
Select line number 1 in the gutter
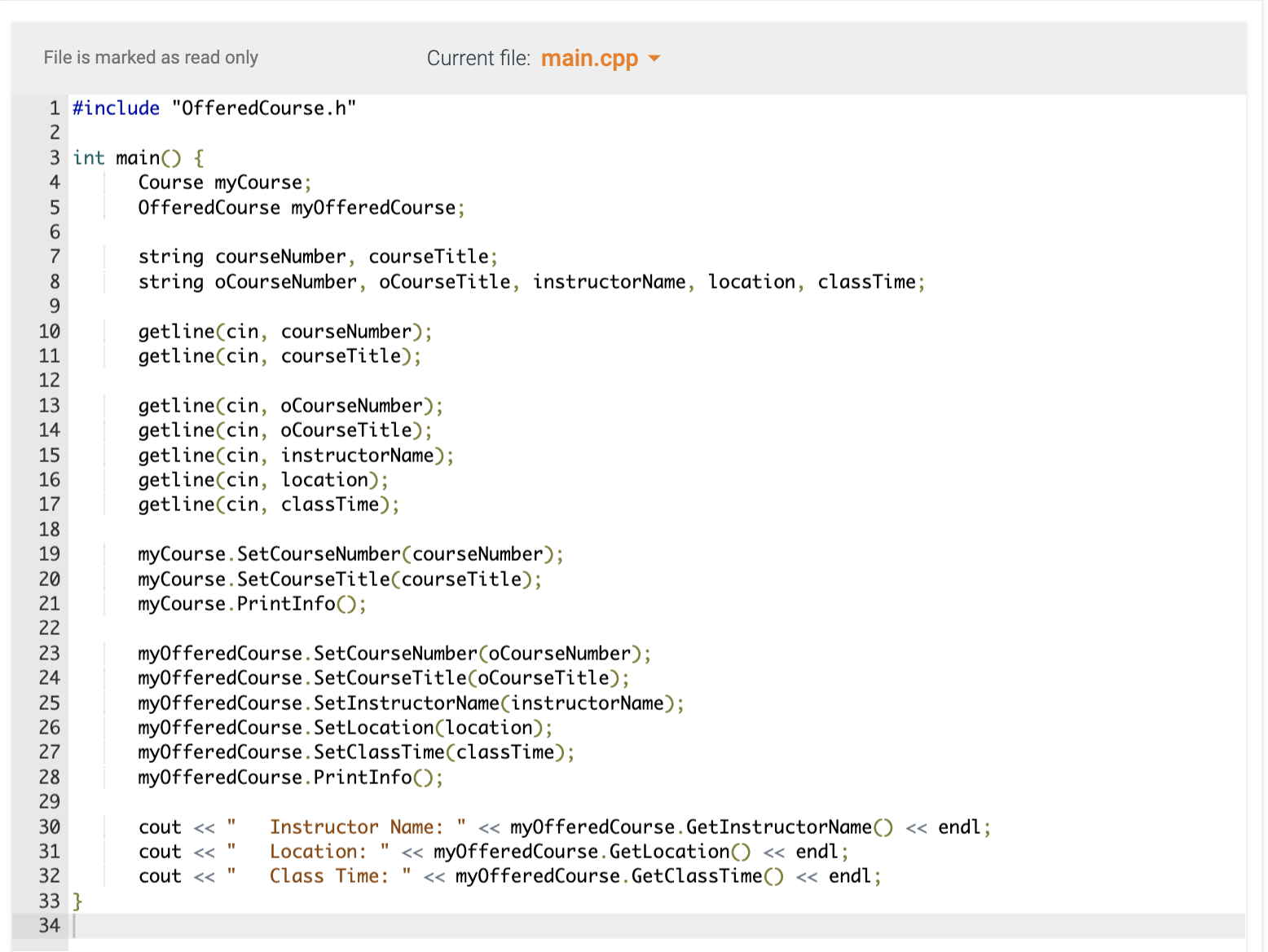(54, 108)
